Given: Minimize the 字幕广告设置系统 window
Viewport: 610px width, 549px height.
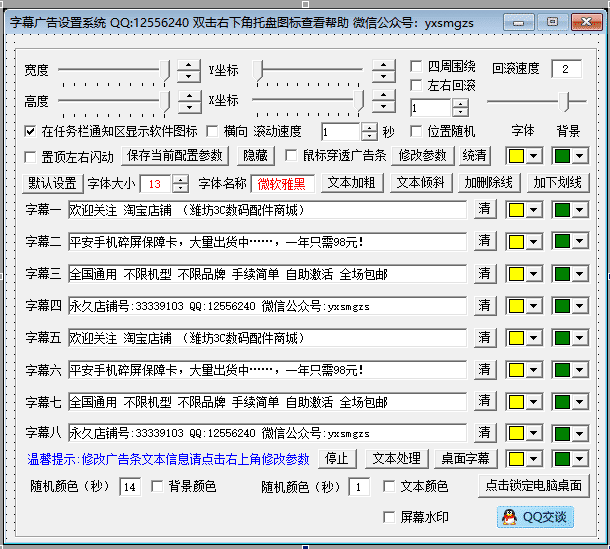Looking at the screenshot, I should point(518,22).
